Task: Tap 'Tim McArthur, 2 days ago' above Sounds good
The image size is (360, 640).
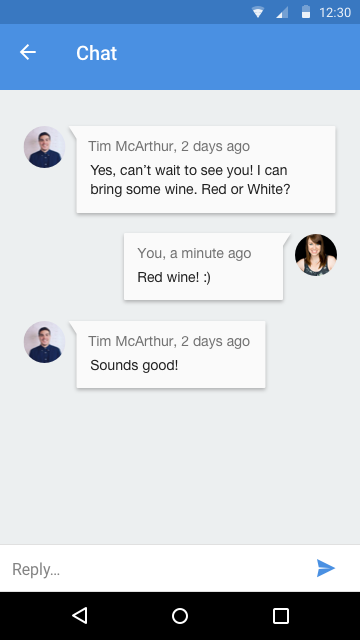Action: click(x=169, y=342)
